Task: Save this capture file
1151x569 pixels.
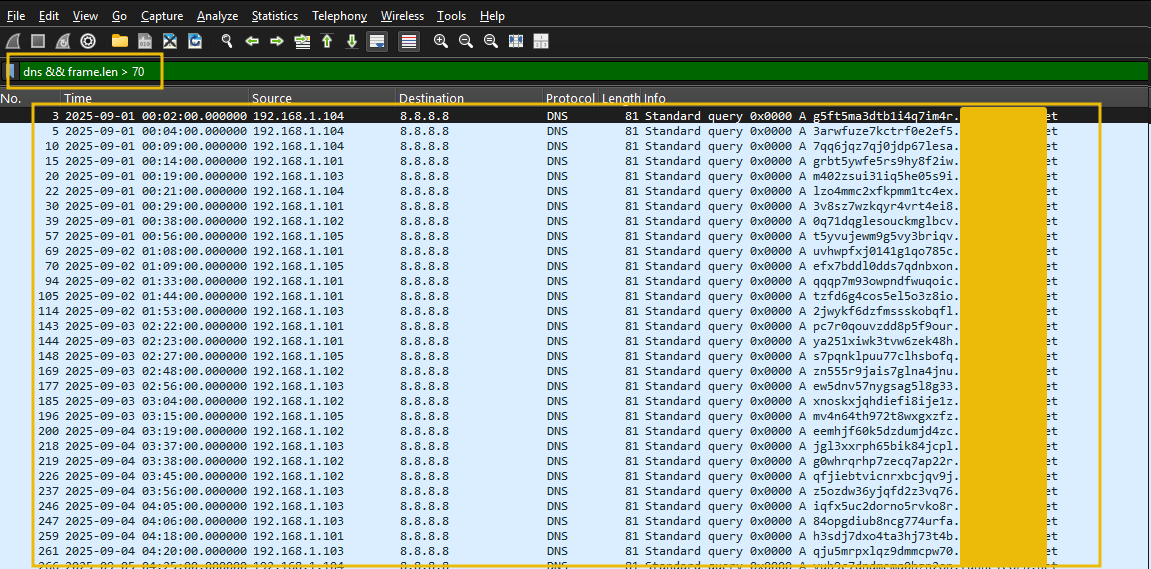Action: click(x=145, y=41)
